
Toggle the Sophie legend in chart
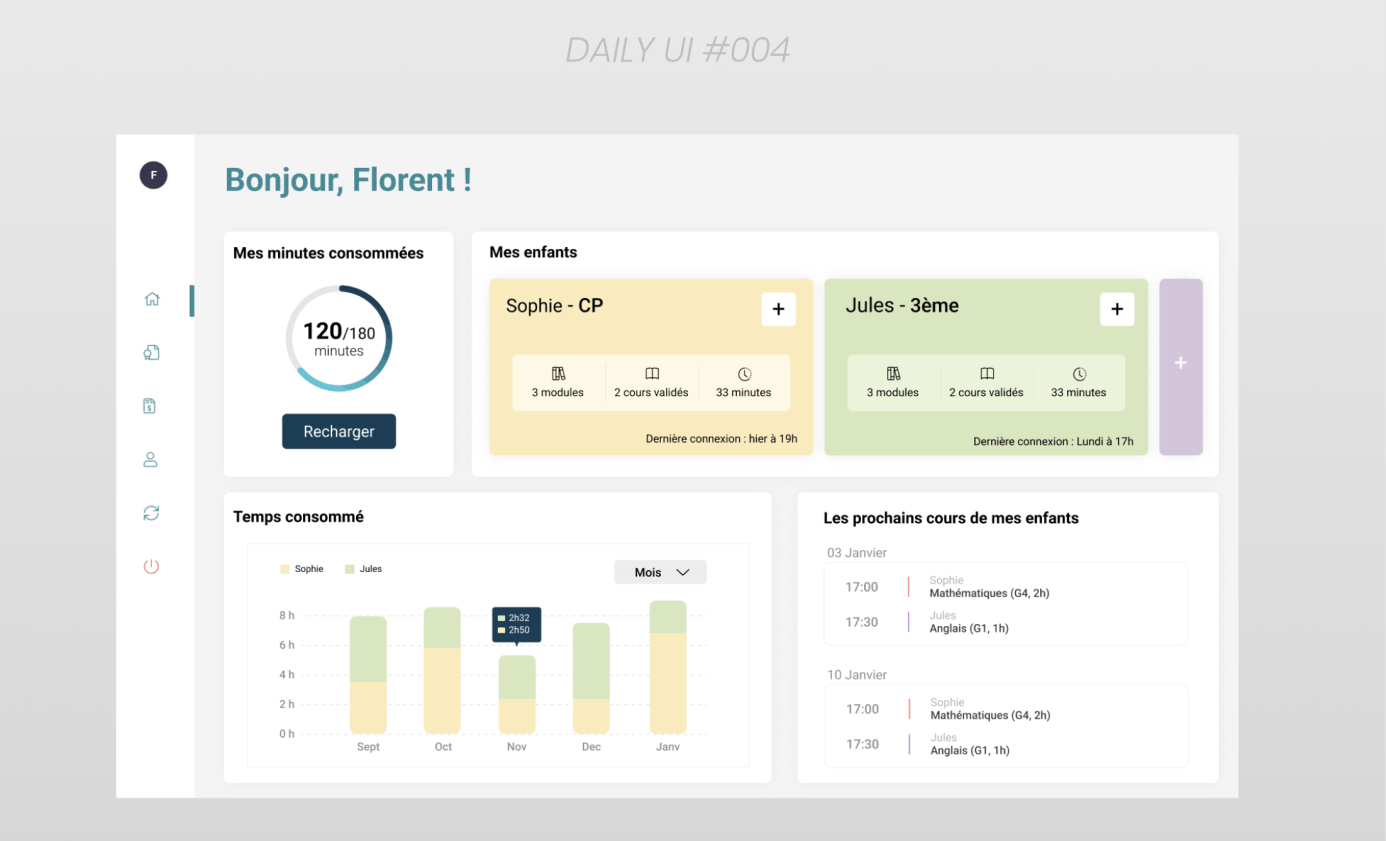click(302, 569)
